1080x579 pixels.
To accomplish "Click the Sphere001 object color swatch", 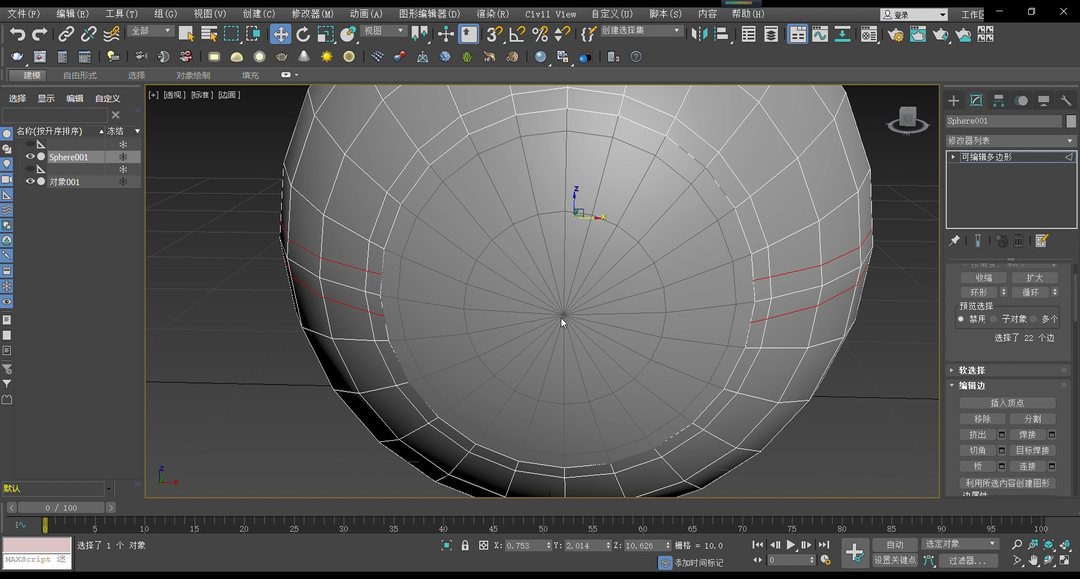I will point(1071,121).
